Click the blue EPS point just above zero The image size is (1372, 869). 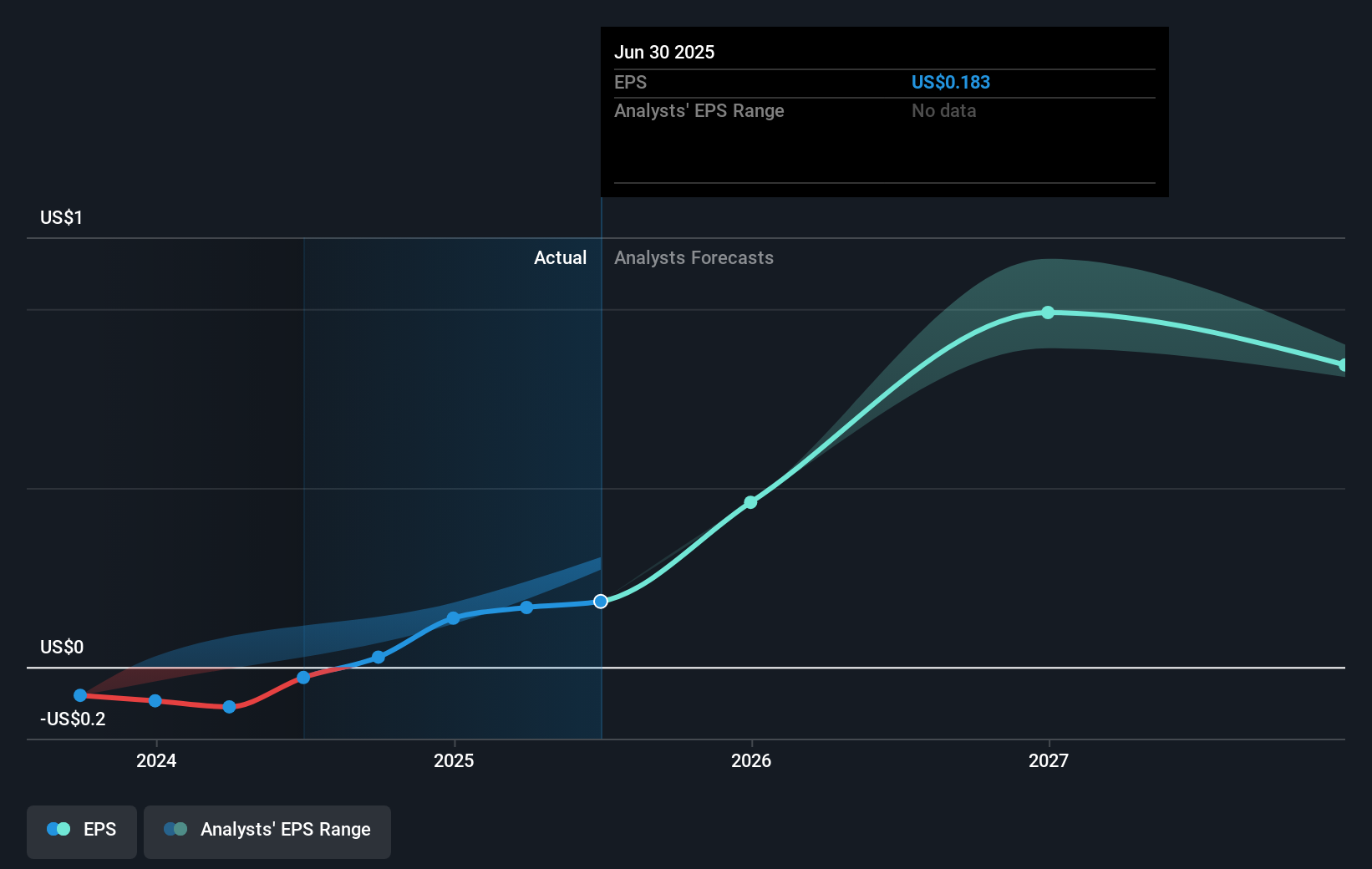379,658
